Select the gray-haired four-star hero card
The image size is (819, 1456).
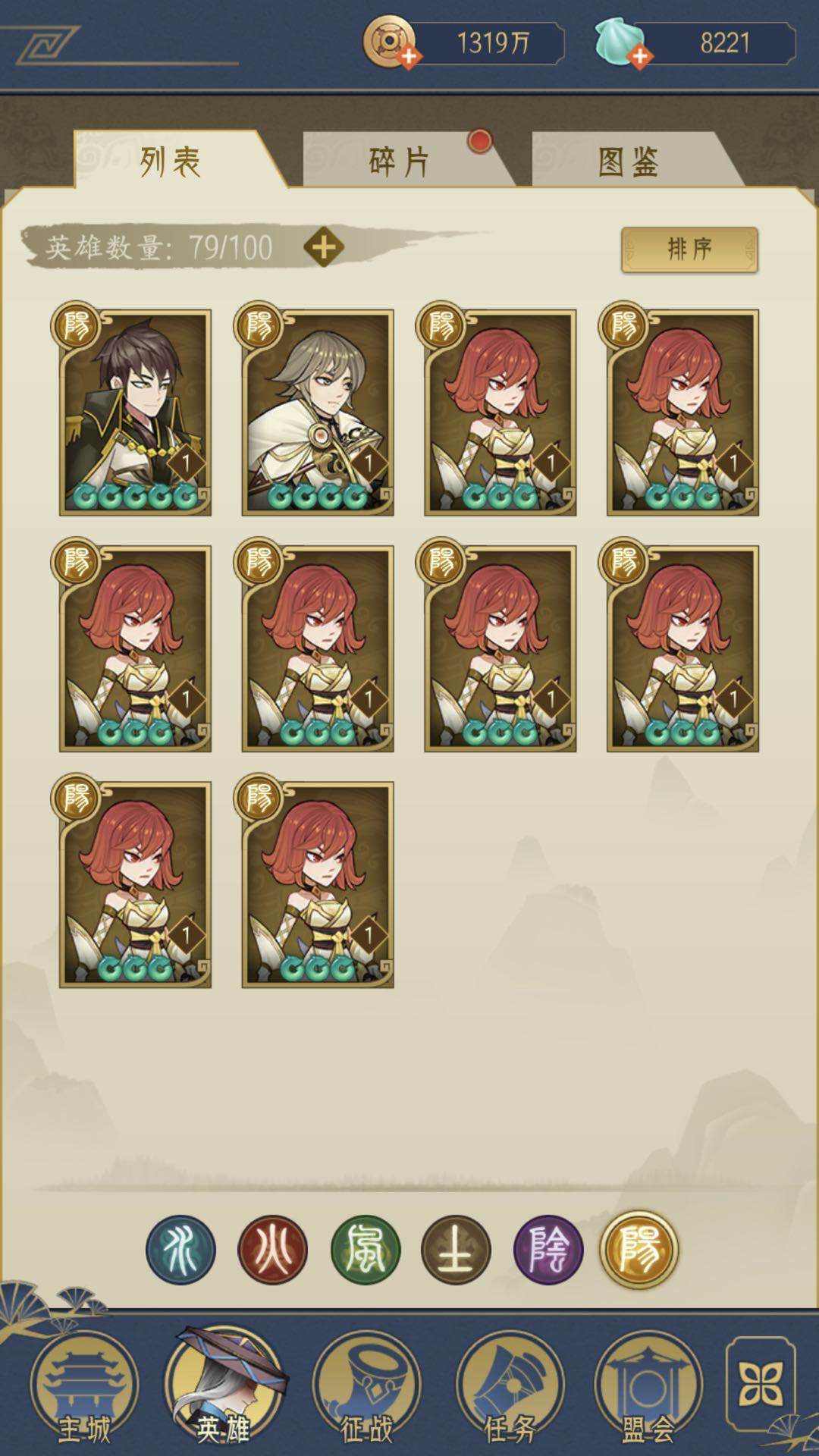click(x=317, y=410)
